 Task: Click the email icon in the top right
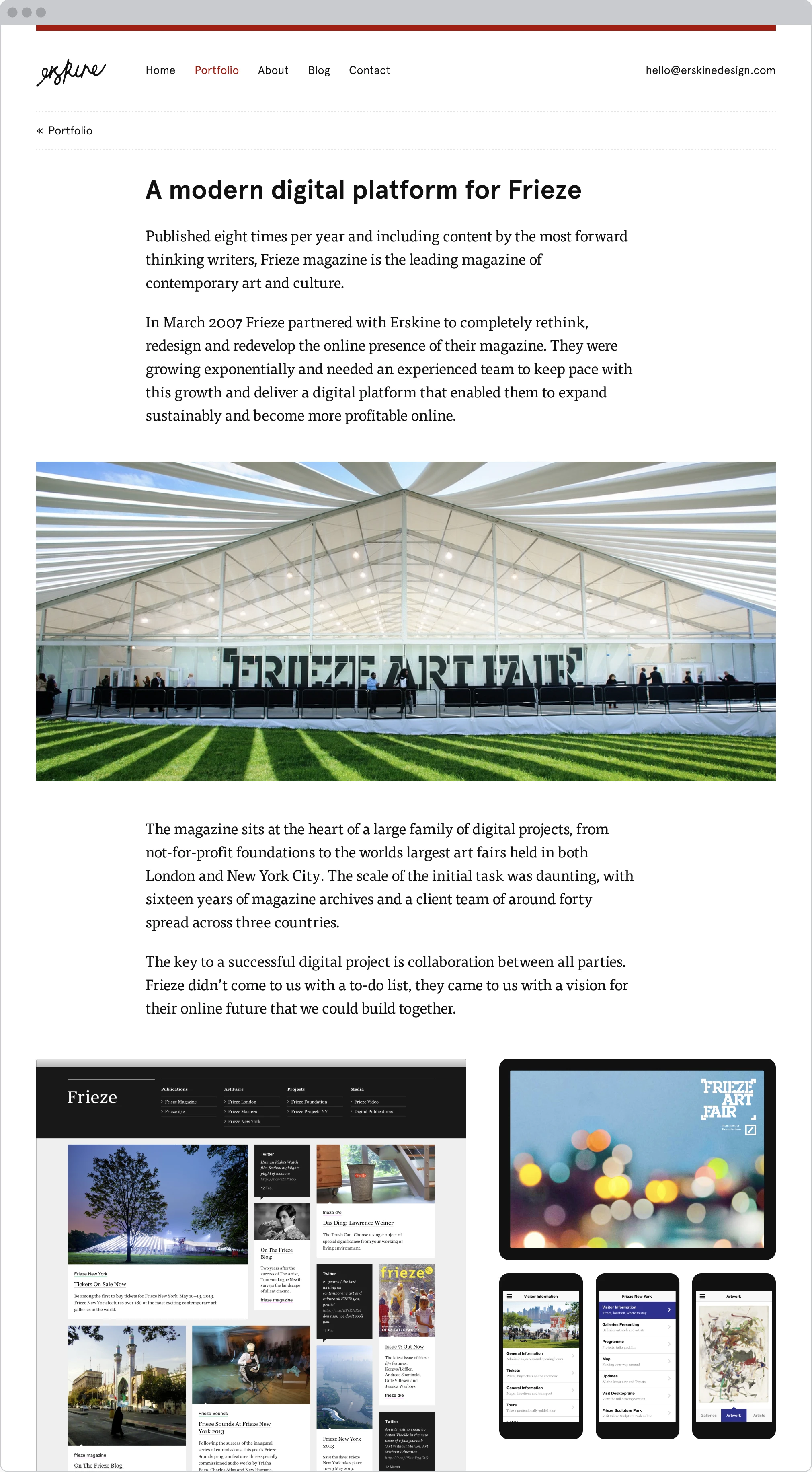pyautogui.click(x=705, y=70)
